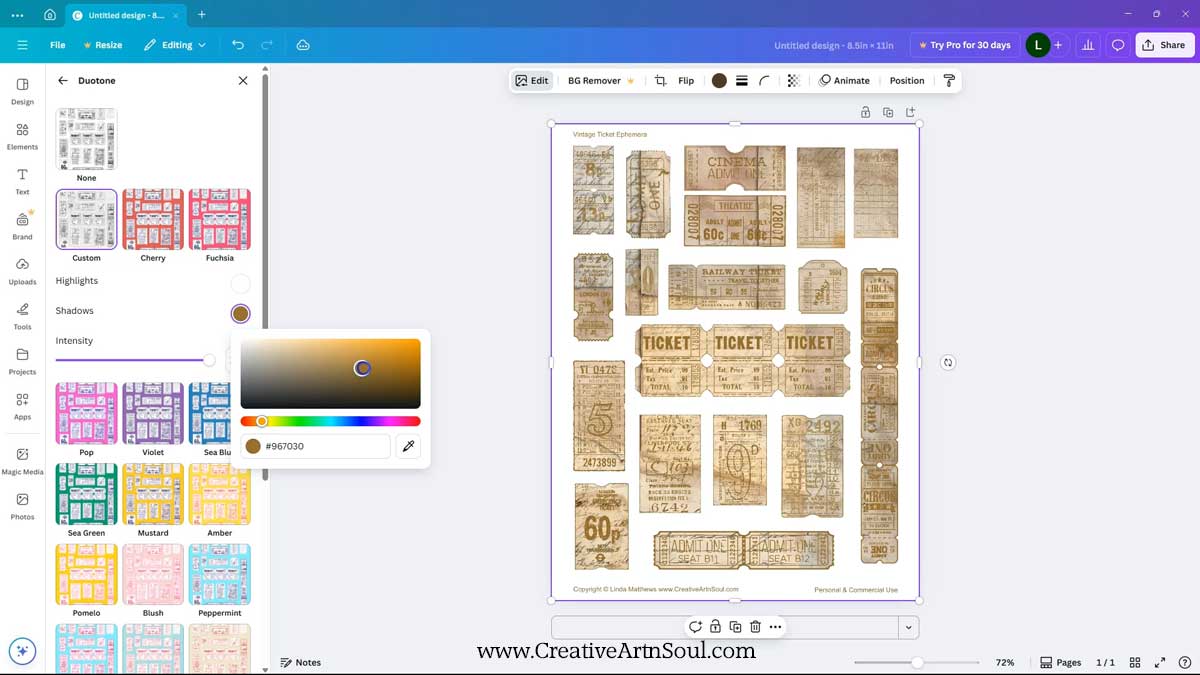
Task: Open the comments speech bubble icon
Action: tap(1118, 45)
